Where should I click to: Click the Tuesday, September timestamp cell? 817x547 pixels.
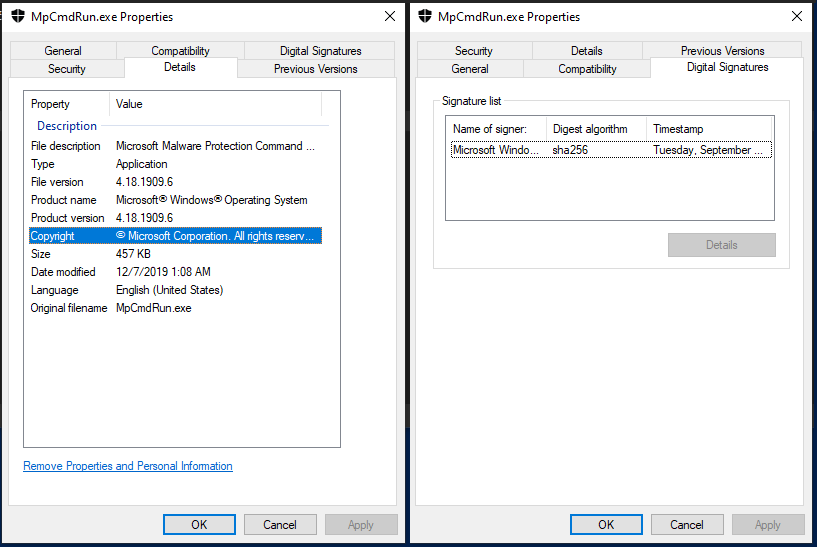[x=708, y=150]
